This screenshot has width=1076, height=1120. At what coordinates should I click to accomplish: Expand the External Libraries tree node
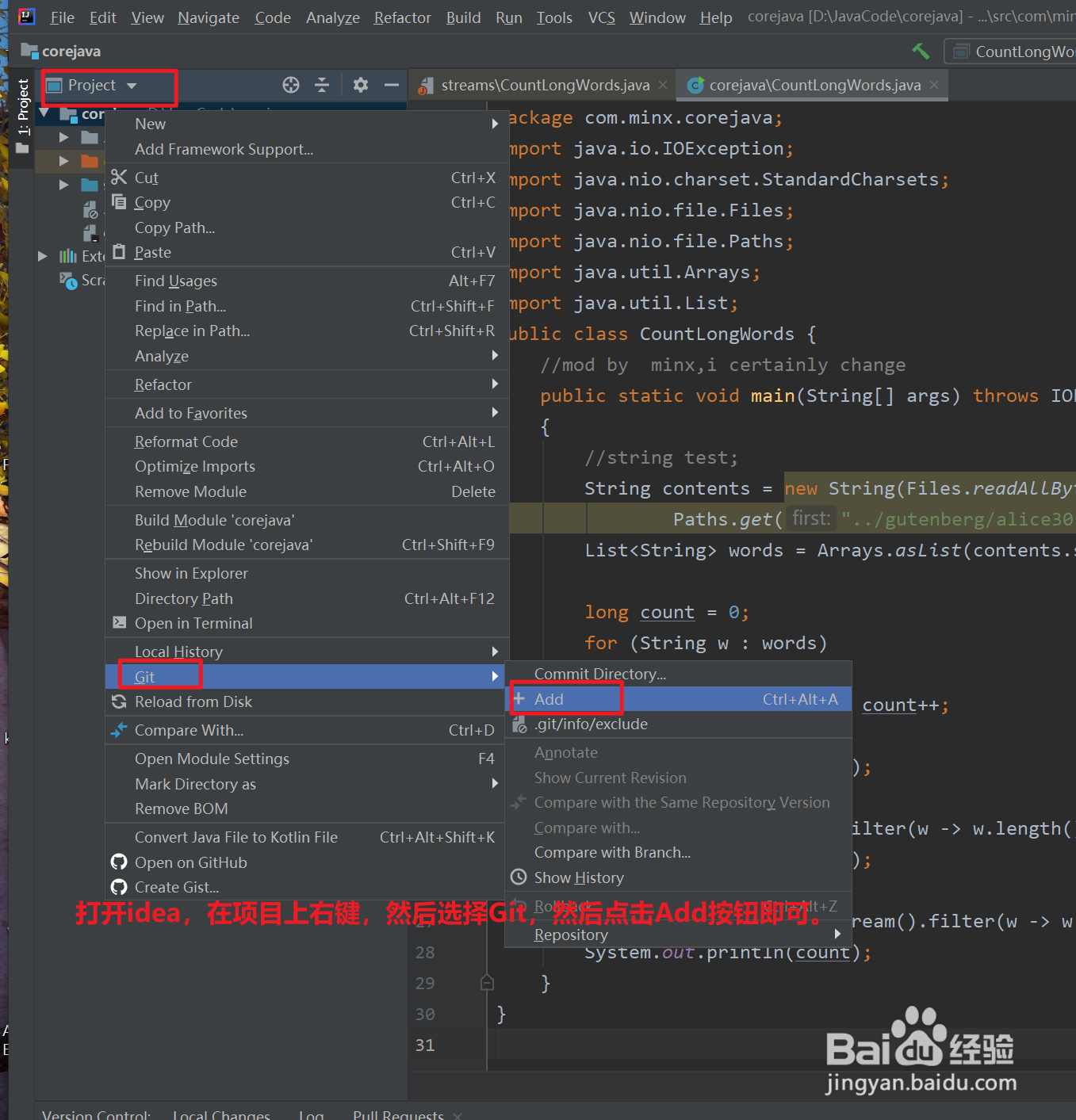click(43, 256)
